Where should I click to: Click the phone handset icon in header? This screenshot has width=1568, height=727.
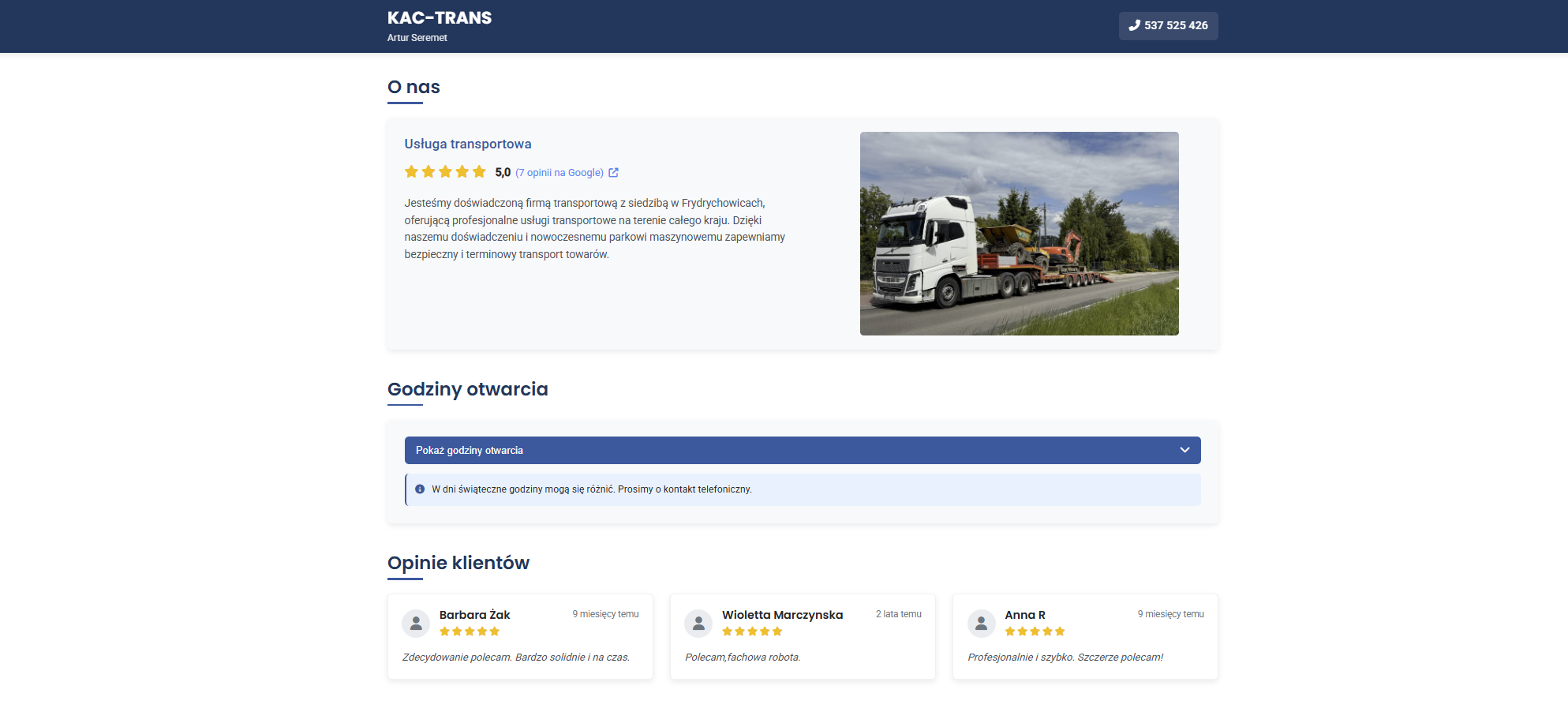pyautogui.click(x=1135, y=25)
